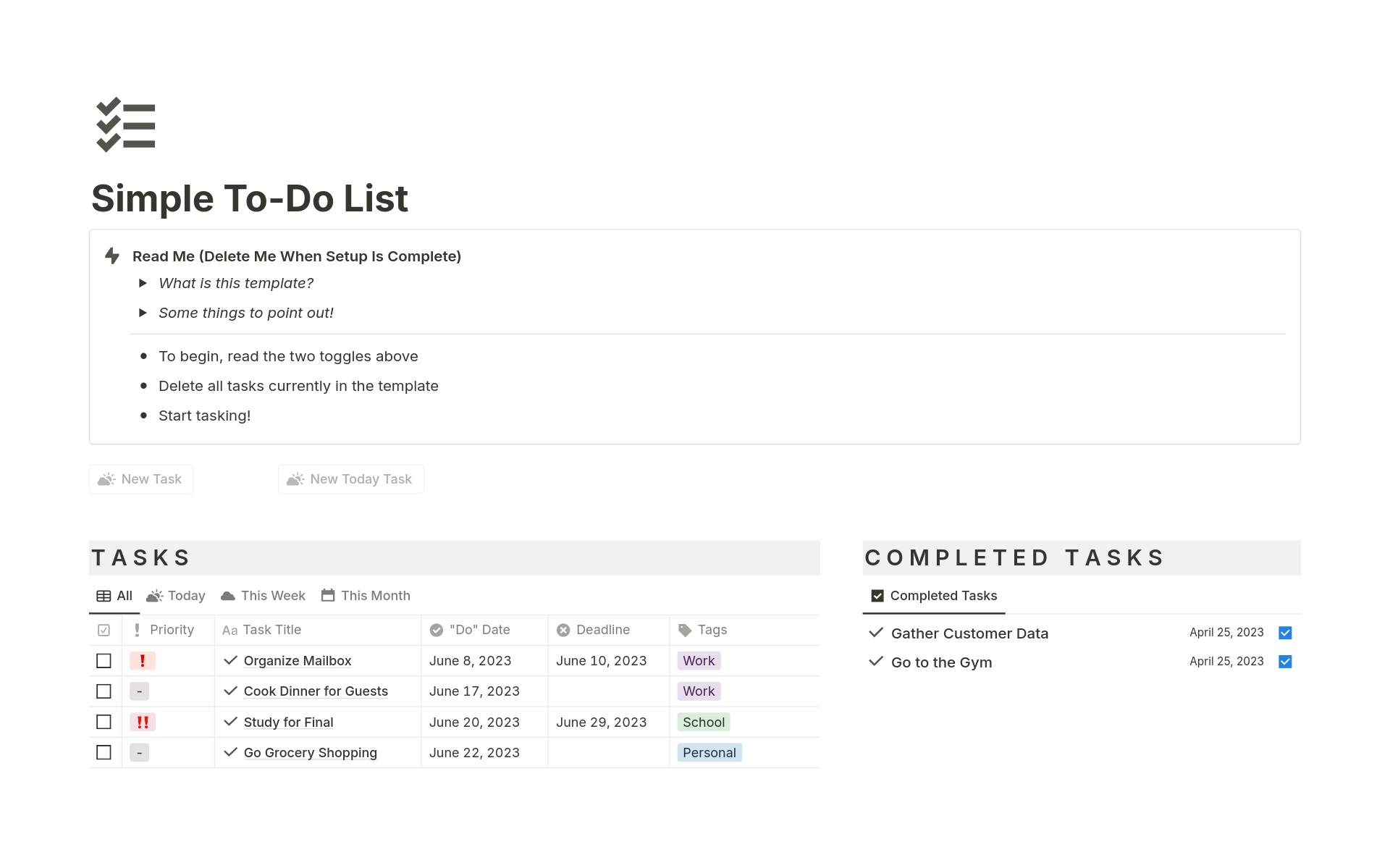Click the lightning bolt icon in the Read Me callout
1390x868 pixels.
111,256
